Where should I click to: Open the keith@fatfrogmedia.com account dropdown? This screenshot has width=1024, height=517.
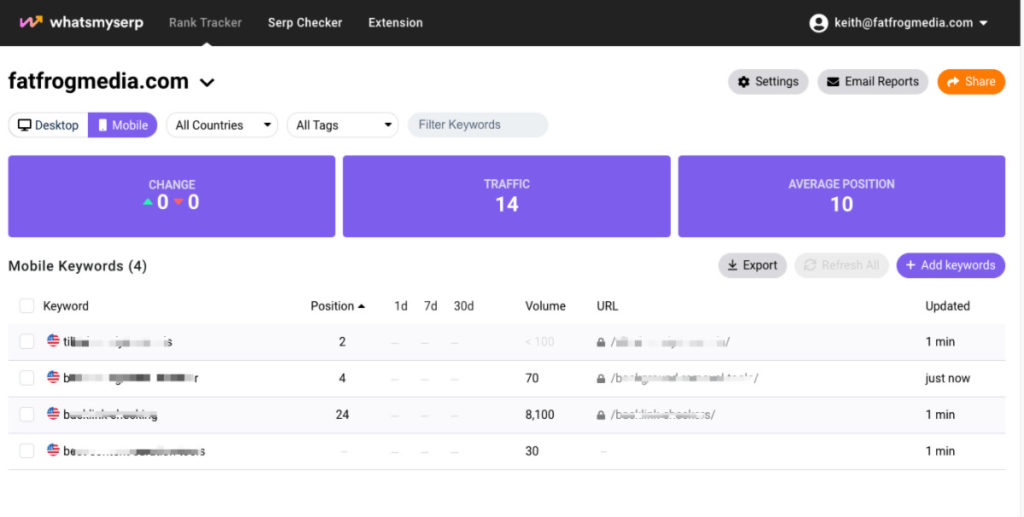pos(910,23)
